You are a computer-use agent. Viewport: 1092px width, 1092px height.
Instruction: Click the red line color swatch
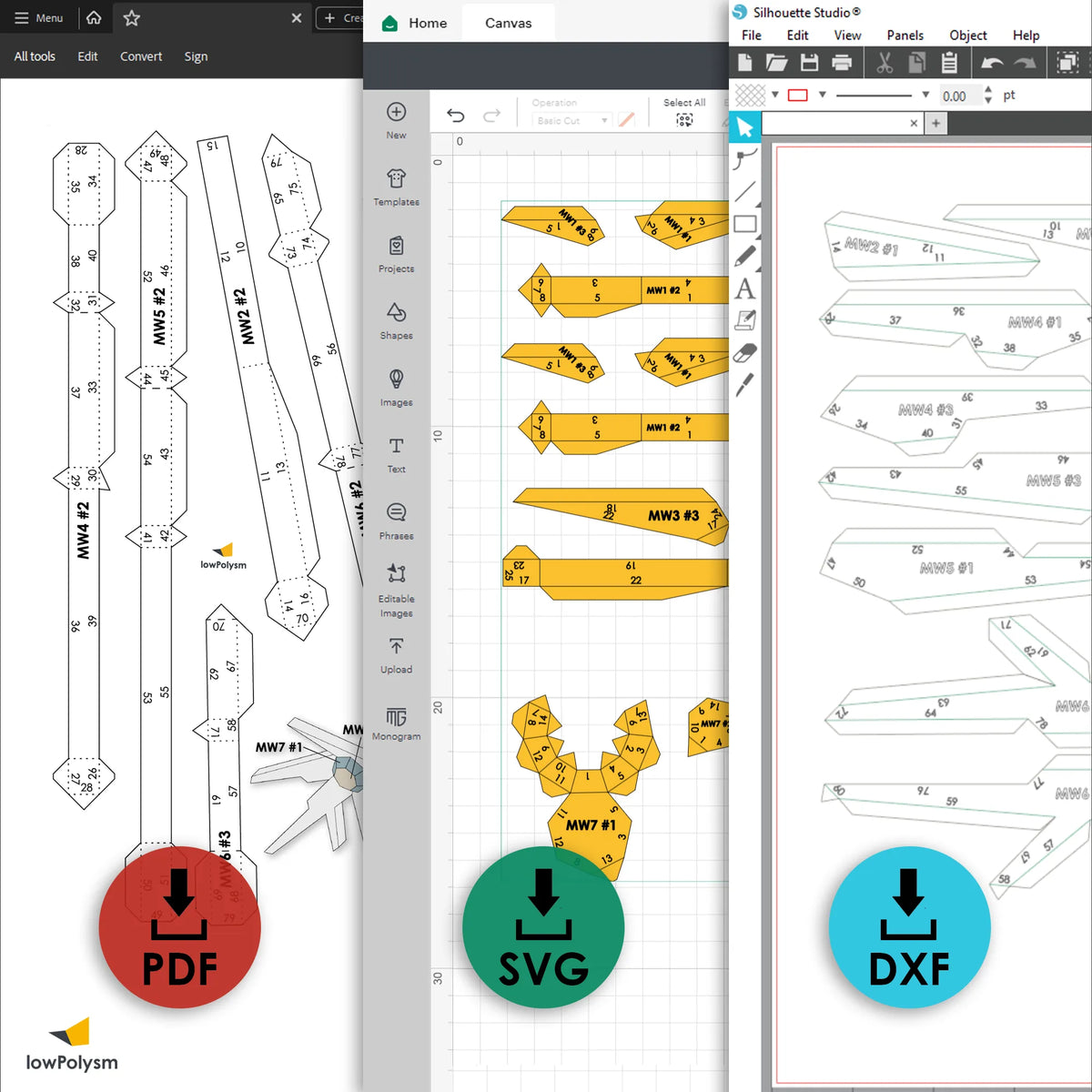click(x=798, y=95)
